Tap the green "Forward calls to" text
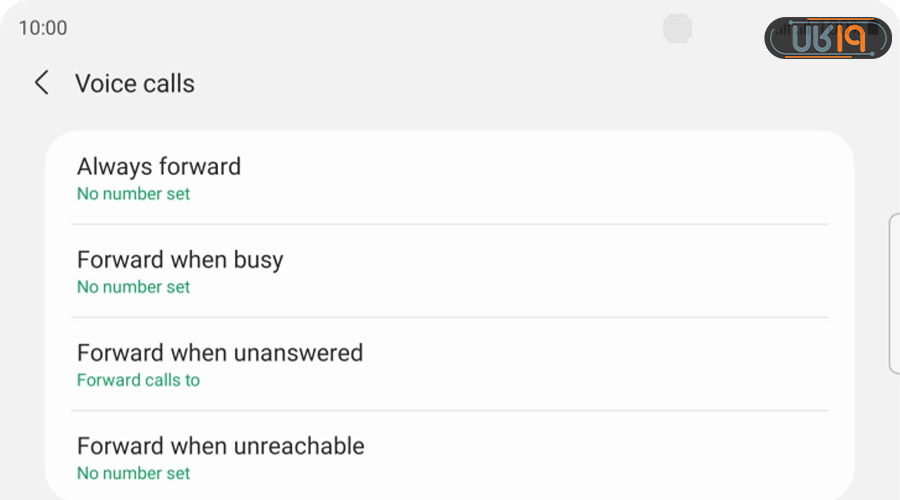Screen dimensions: 900x500 coord(138,380)
